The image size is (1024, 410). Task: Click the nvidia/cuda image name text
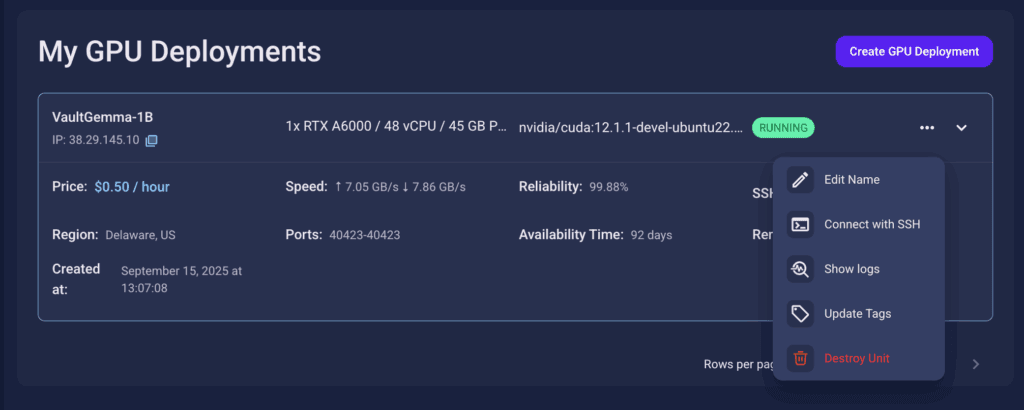click(631, 128)
